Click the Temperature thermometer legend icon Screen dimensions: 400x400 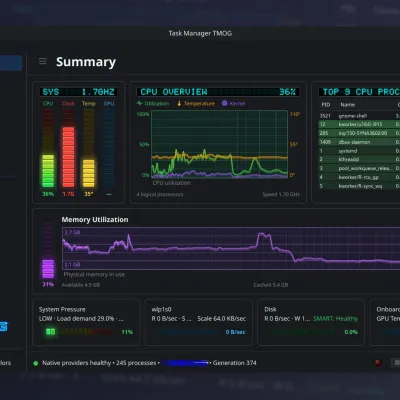[x=179, y=103]
